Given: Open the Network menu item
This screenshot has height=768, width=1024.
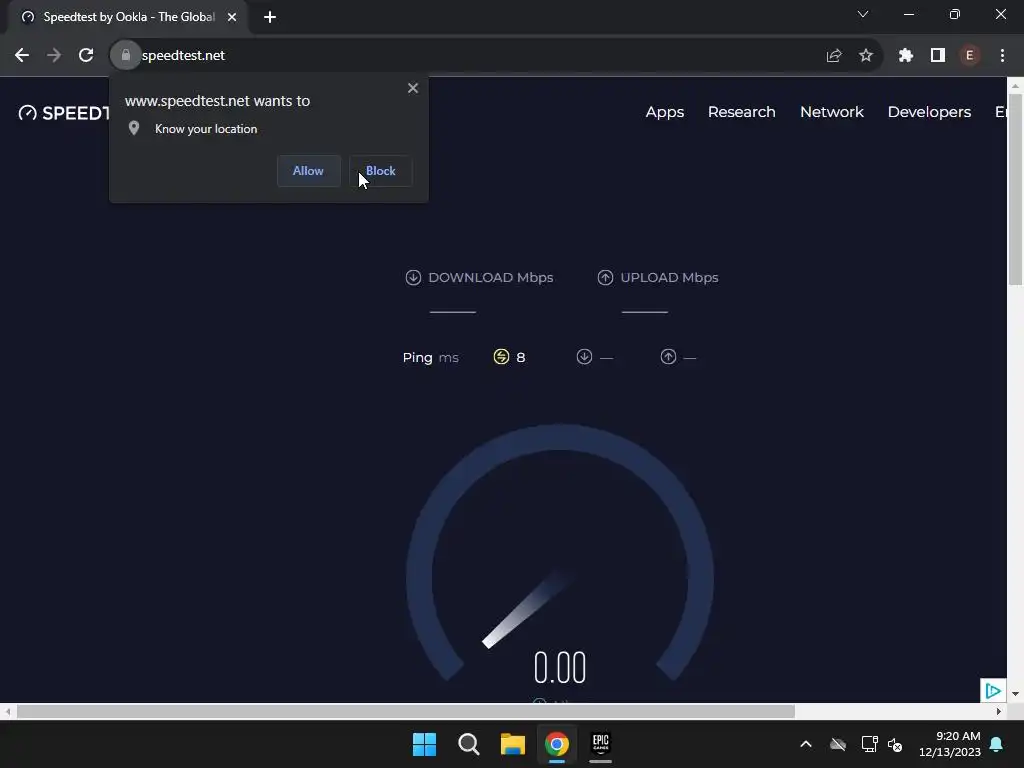Looking at the screenshot, I should point(832,112).
